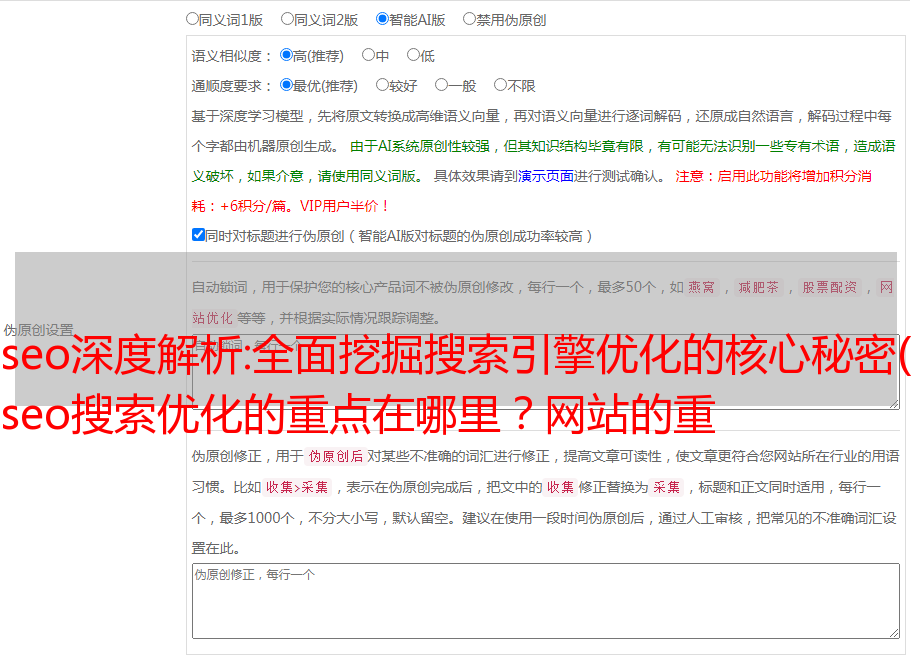This screenshot has height=658, width=911.
Task: Click the 伪原创后 highlighted tag
Action: 336,456
